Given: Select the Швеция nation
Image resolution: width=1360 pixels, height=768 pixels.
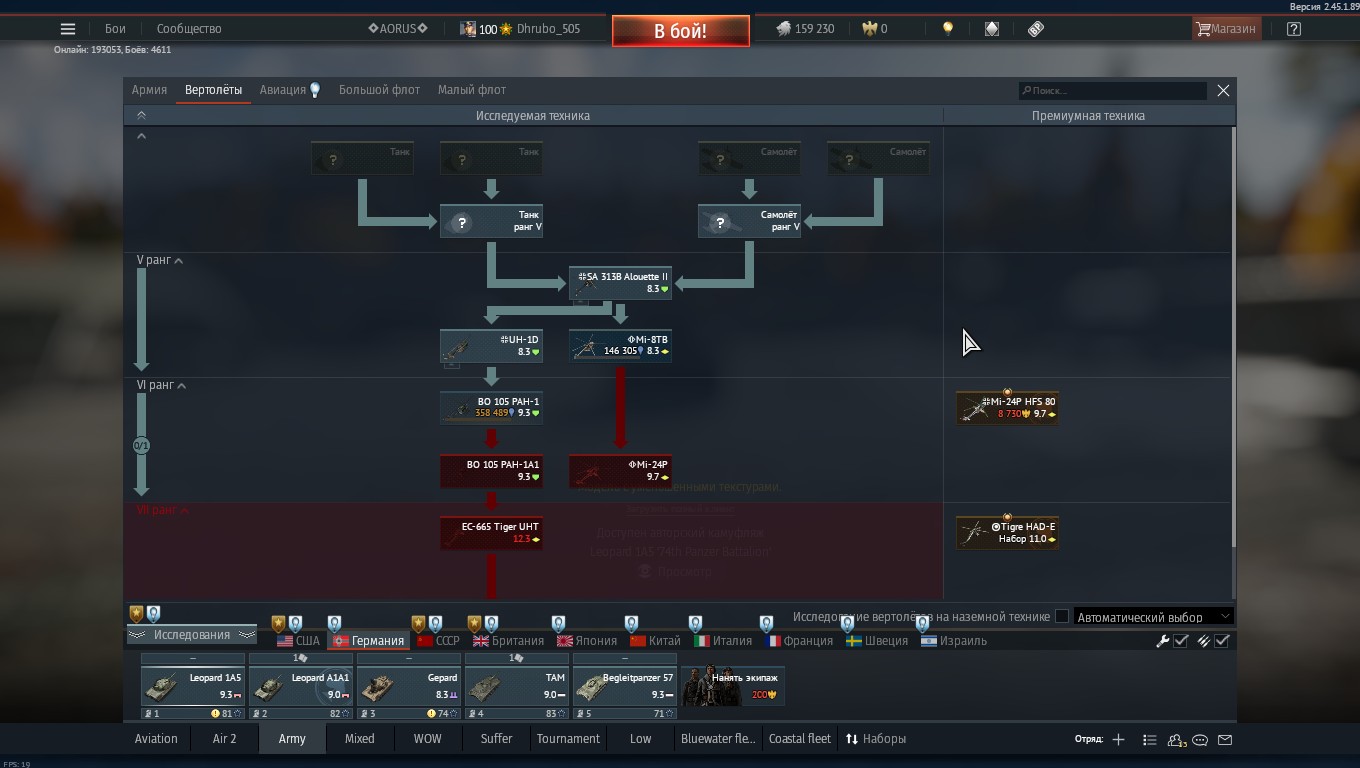Looking at the screenshot, I should [877, 641].
